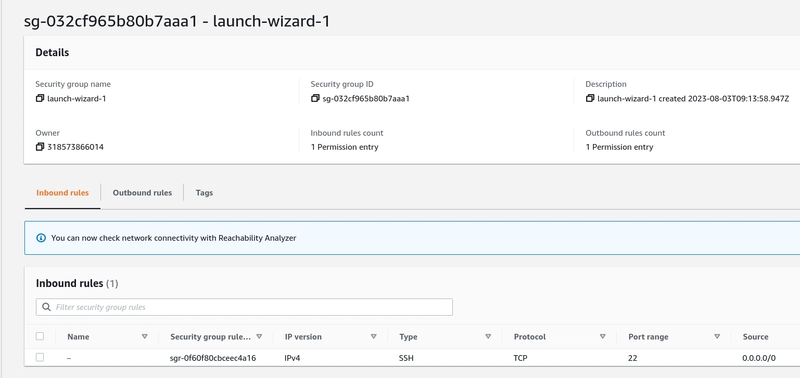
Task: Sort by Port range column arrow
Action: (x=717, y=337)
